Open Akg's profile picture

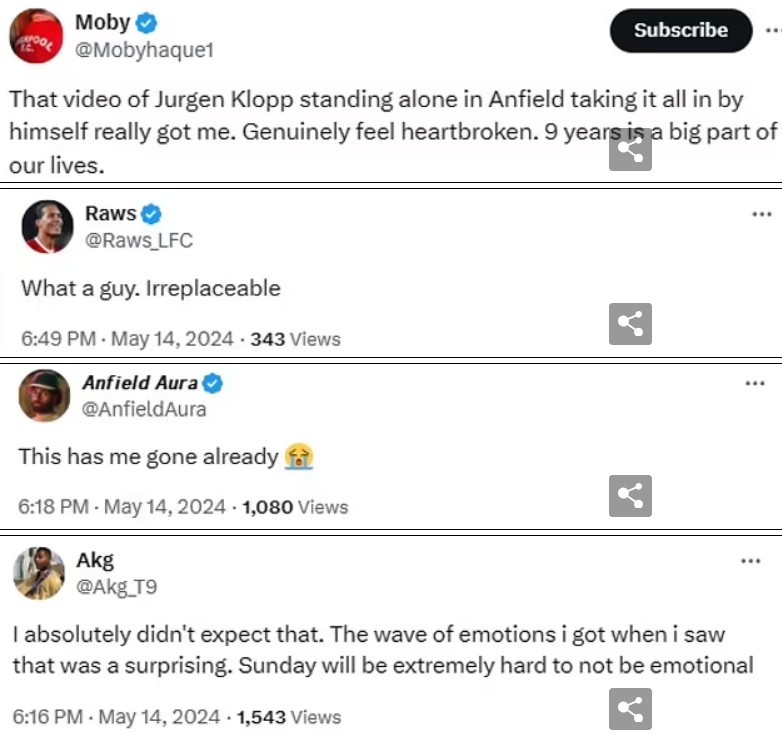(x=40, y=574)
